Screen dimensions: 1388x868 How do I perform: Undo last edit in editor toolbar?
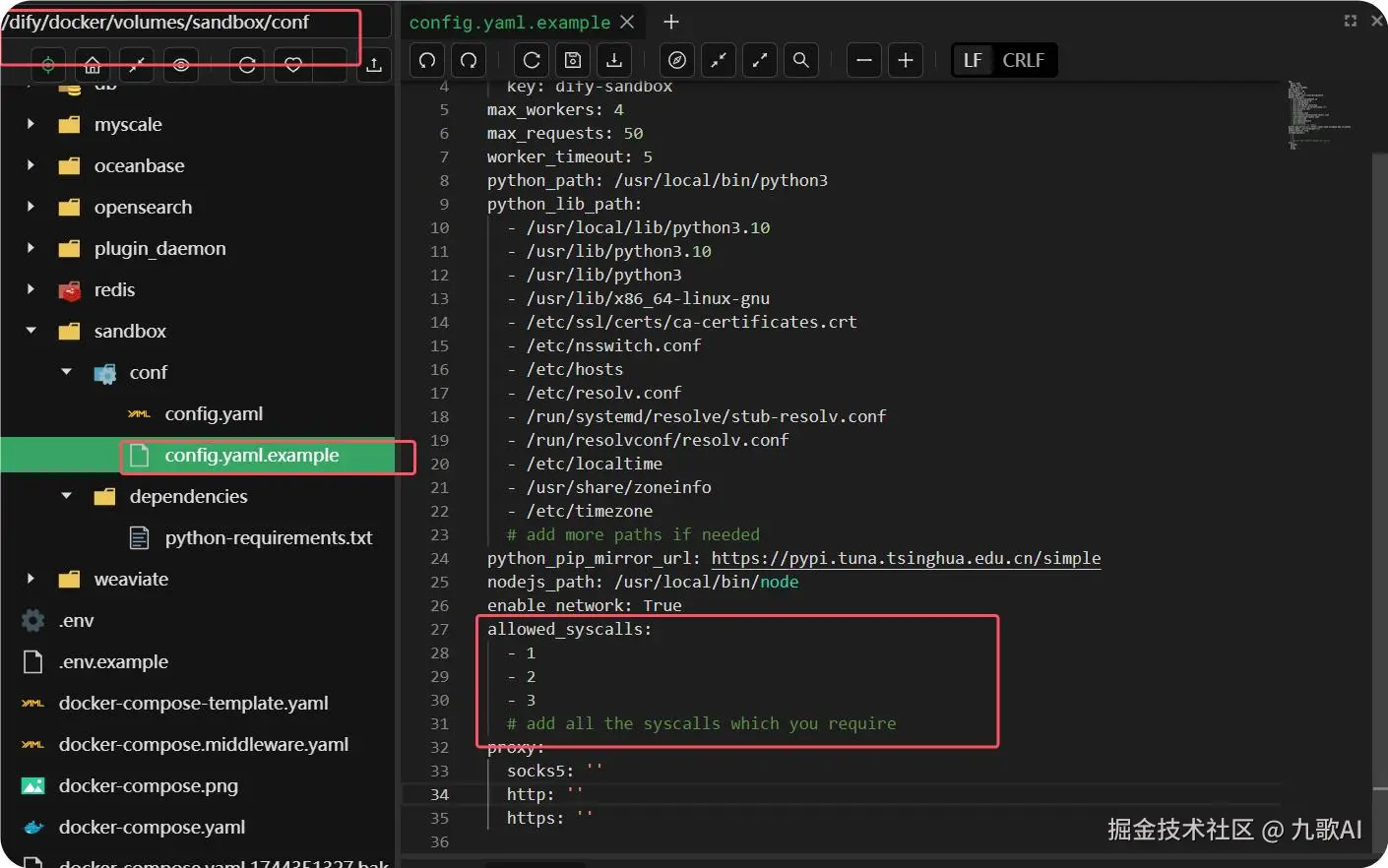[427, 60]
